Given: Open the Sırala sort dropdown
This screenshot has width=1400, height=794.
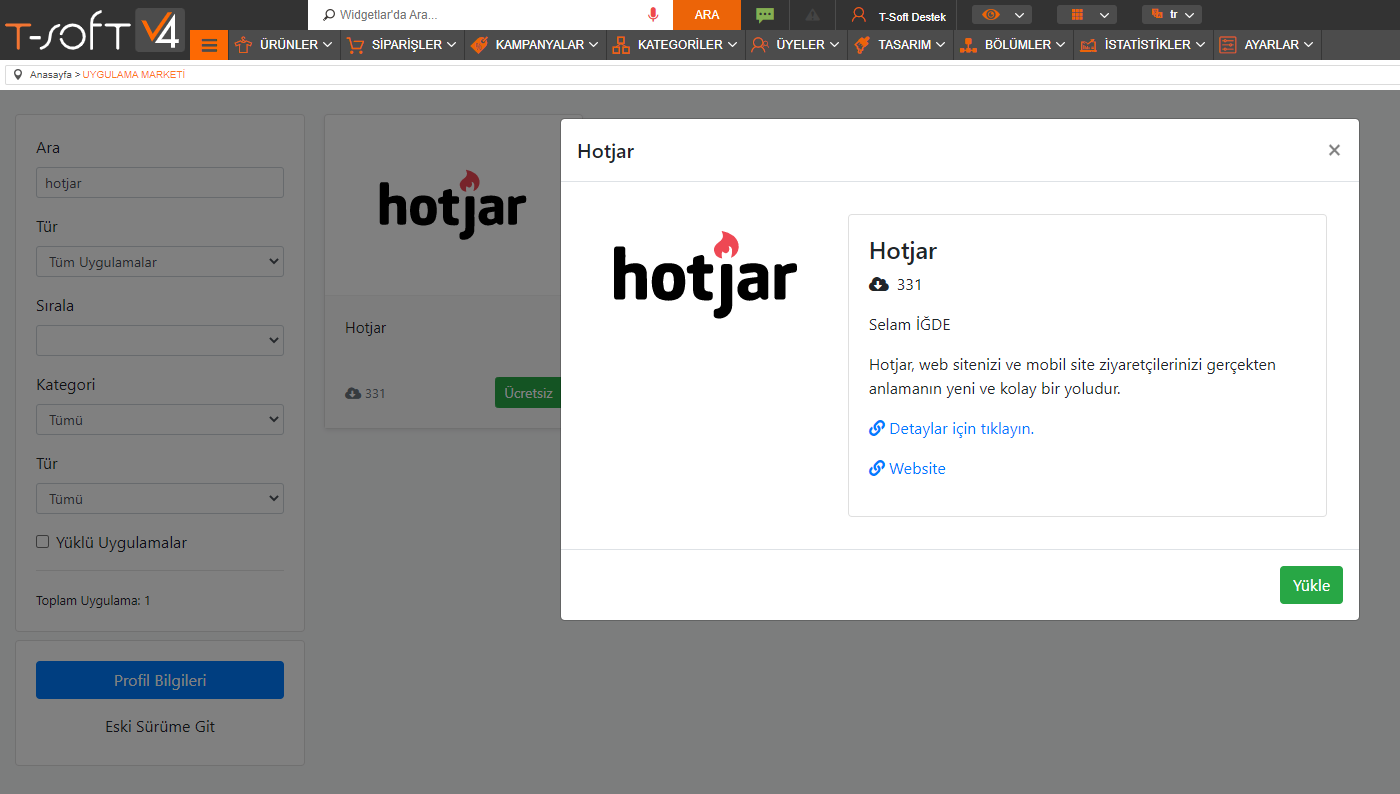Looking at the screenshot, I should [x=160, y=341].
